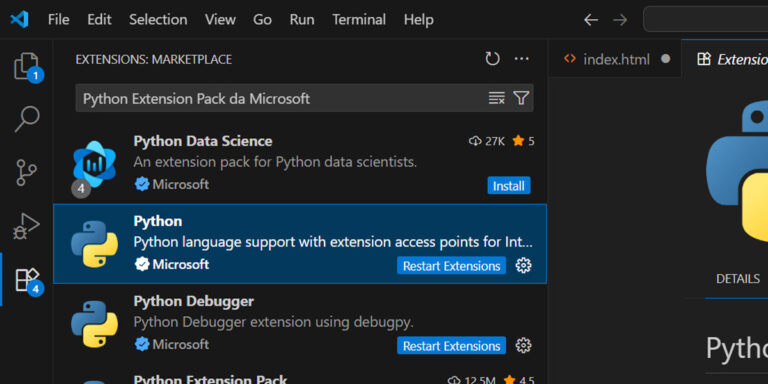Click the rating star of Python Data Science
This screenshot has height=384, width=768.
coord(518,141)
